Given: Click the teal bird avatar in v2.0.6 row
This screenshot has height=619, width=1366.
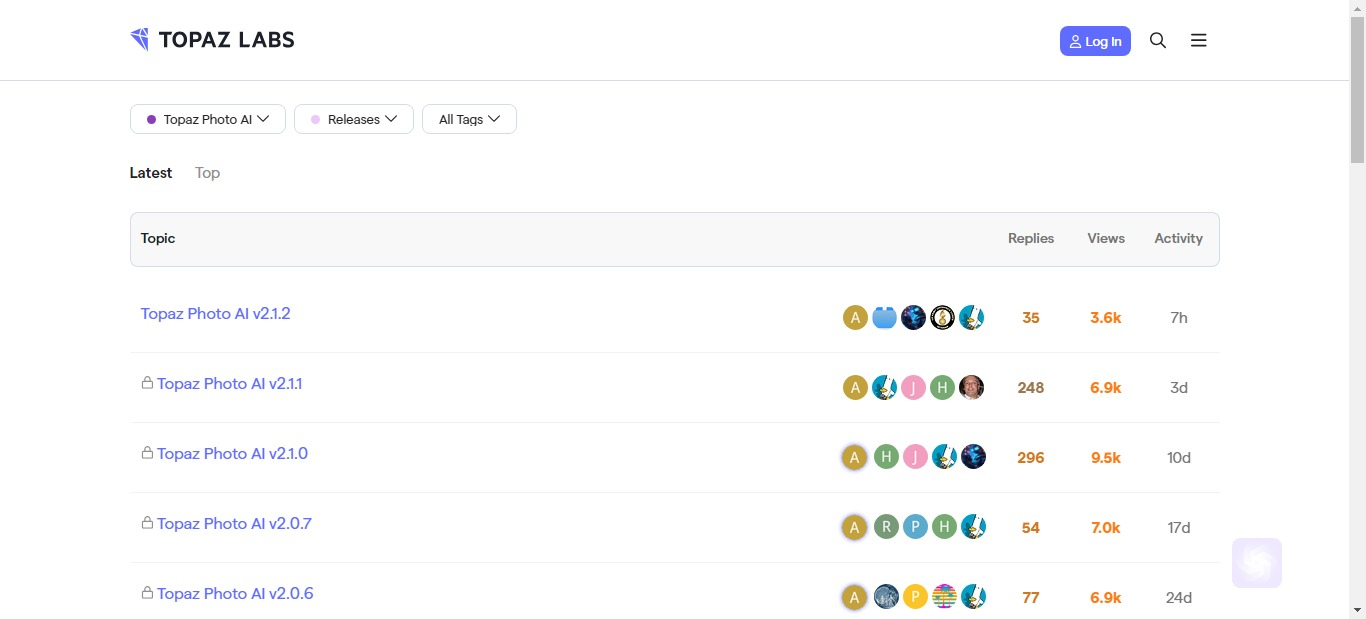Looking at the screenshot, I should click(x=973, y=598).
